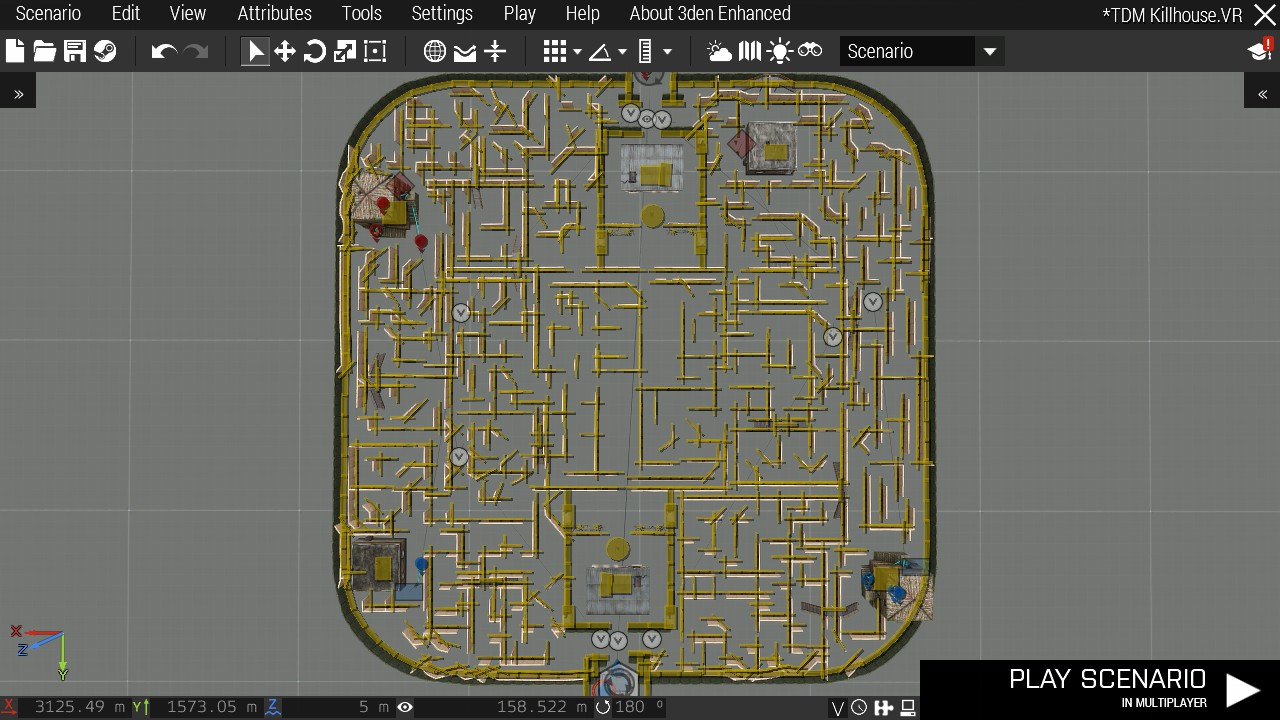Toggle the globe map view button
The width and height of the screenshot is (1280, 720).
[435, 51]
